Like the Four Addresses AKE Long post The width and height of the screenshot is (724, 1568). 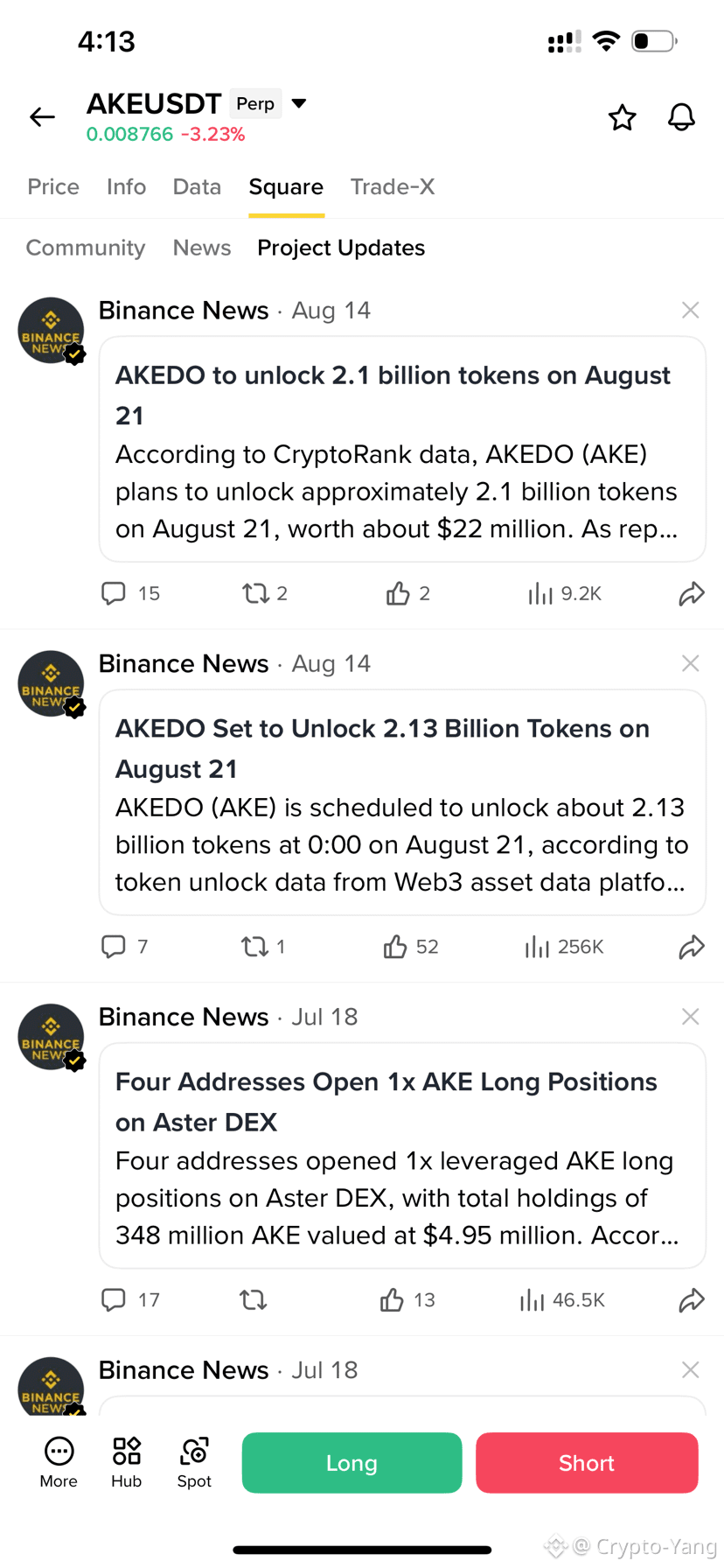[392, 1299]
